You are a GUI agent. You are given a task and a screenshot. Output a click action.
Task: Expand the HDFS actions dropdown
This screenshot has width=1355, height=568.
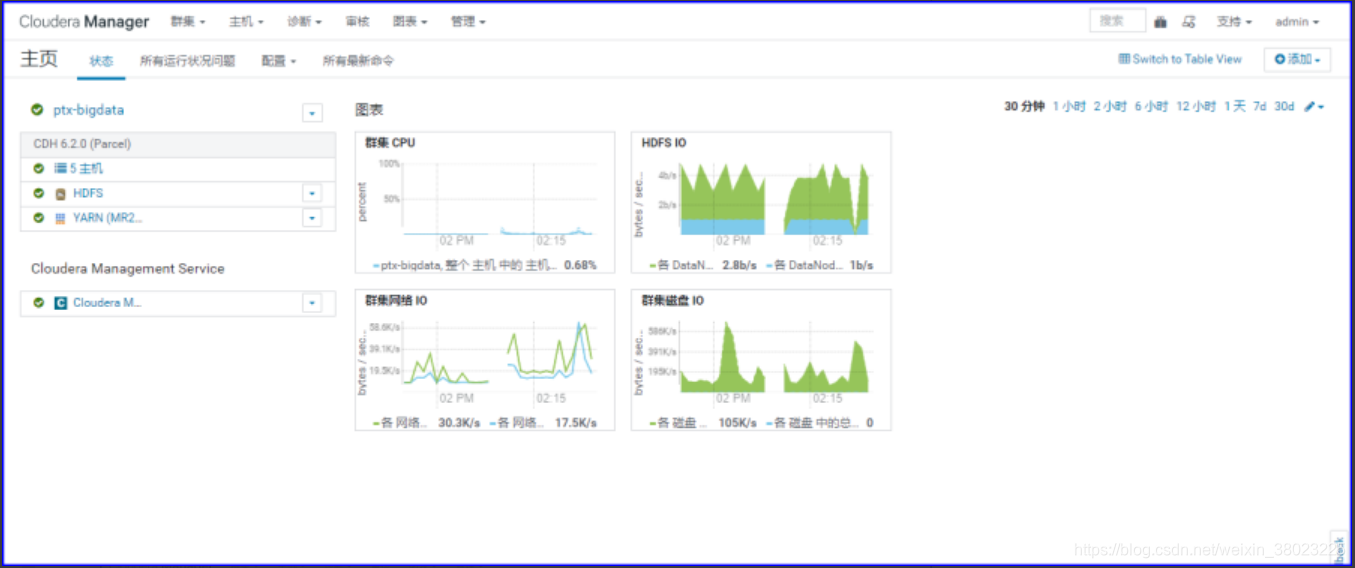(x=313, y=193)
